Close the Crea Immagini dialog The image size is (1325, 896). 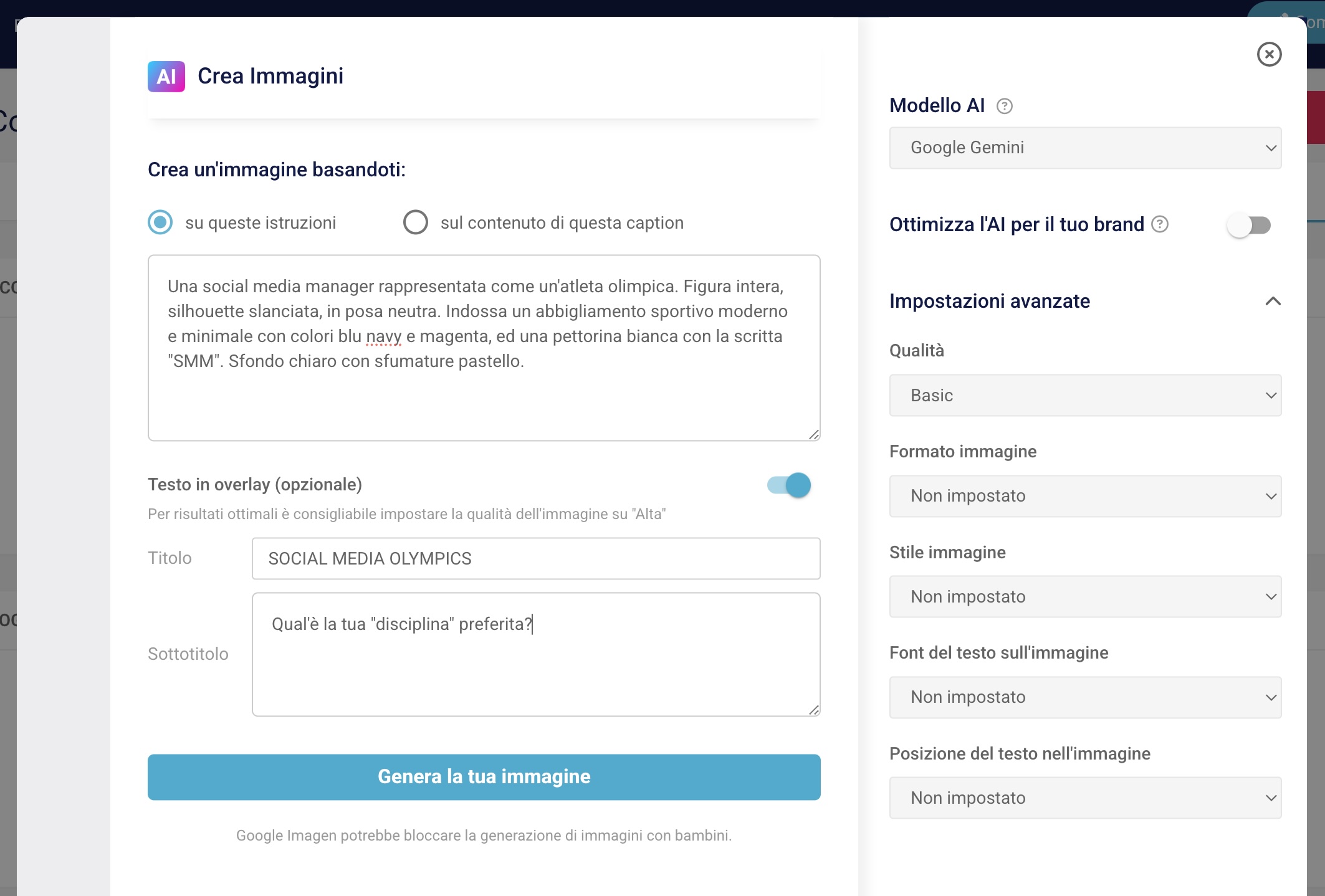tap(1269, 54)
